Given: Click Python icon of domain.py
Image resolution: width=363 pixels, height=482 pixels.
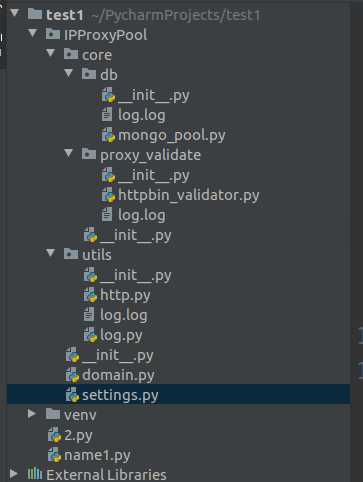Looking at the screenshot, I should click(72, 375).
